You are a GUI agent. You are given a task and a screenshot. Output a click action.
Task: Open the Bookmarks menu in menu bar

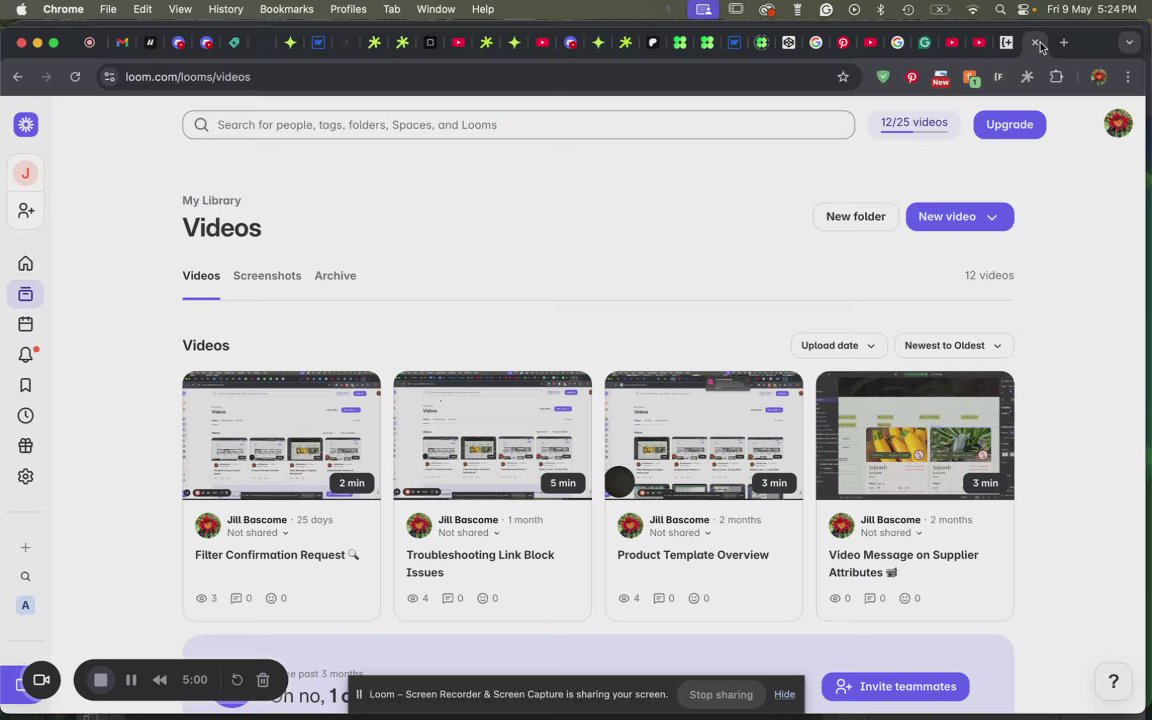[287, 9]
